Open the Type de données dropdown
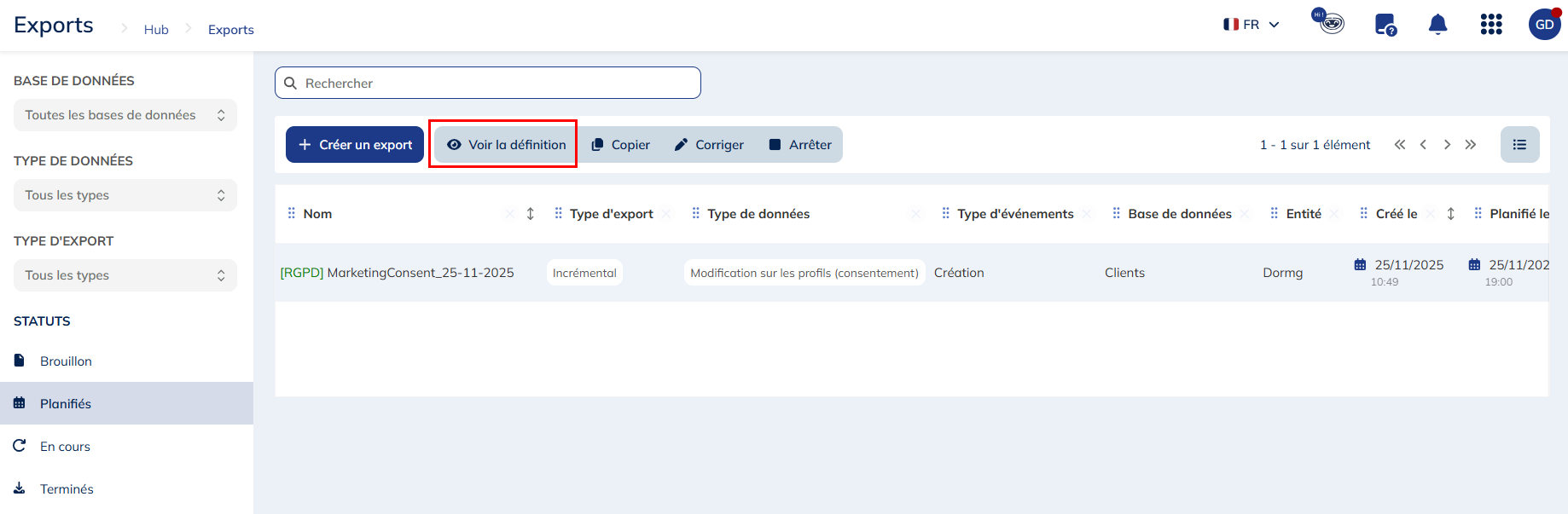 [125, 195]
